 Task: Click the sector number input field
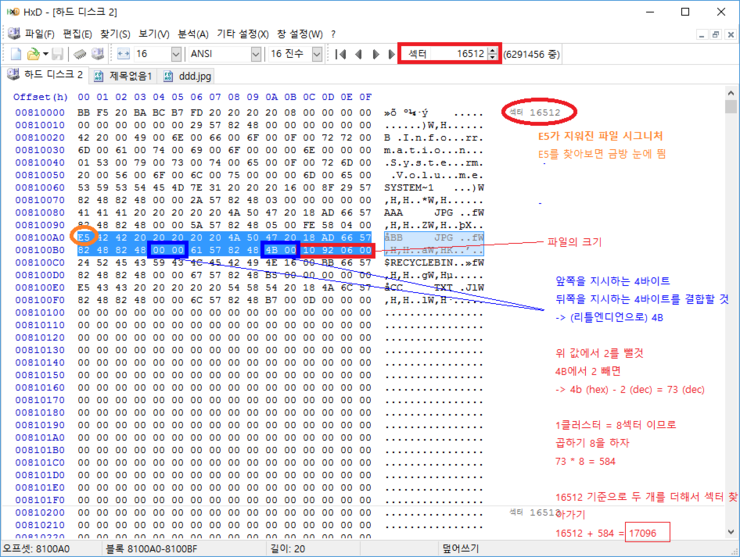click(x=443, y=53)
